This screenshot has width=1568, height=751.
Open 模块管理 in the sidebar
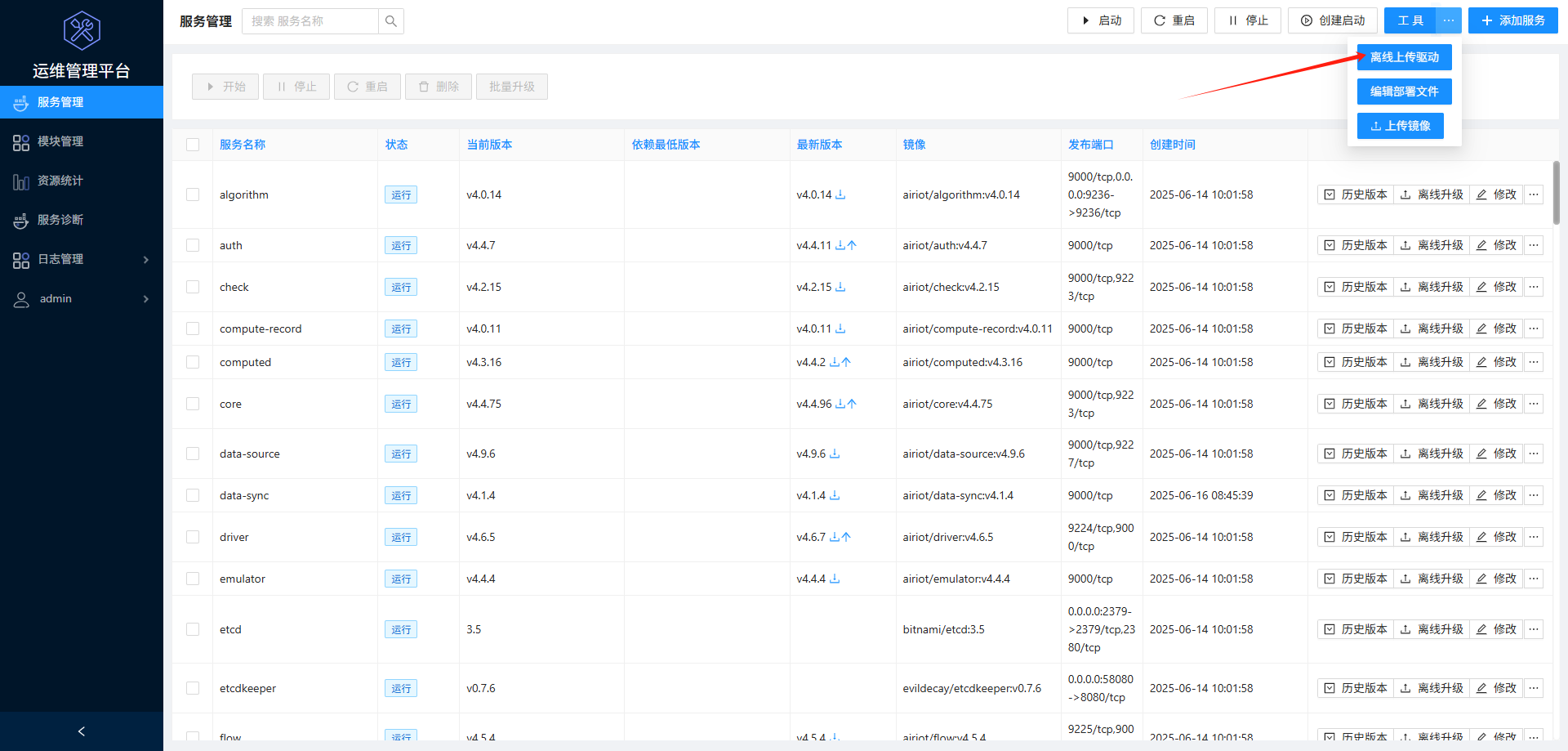pos(60,141)
